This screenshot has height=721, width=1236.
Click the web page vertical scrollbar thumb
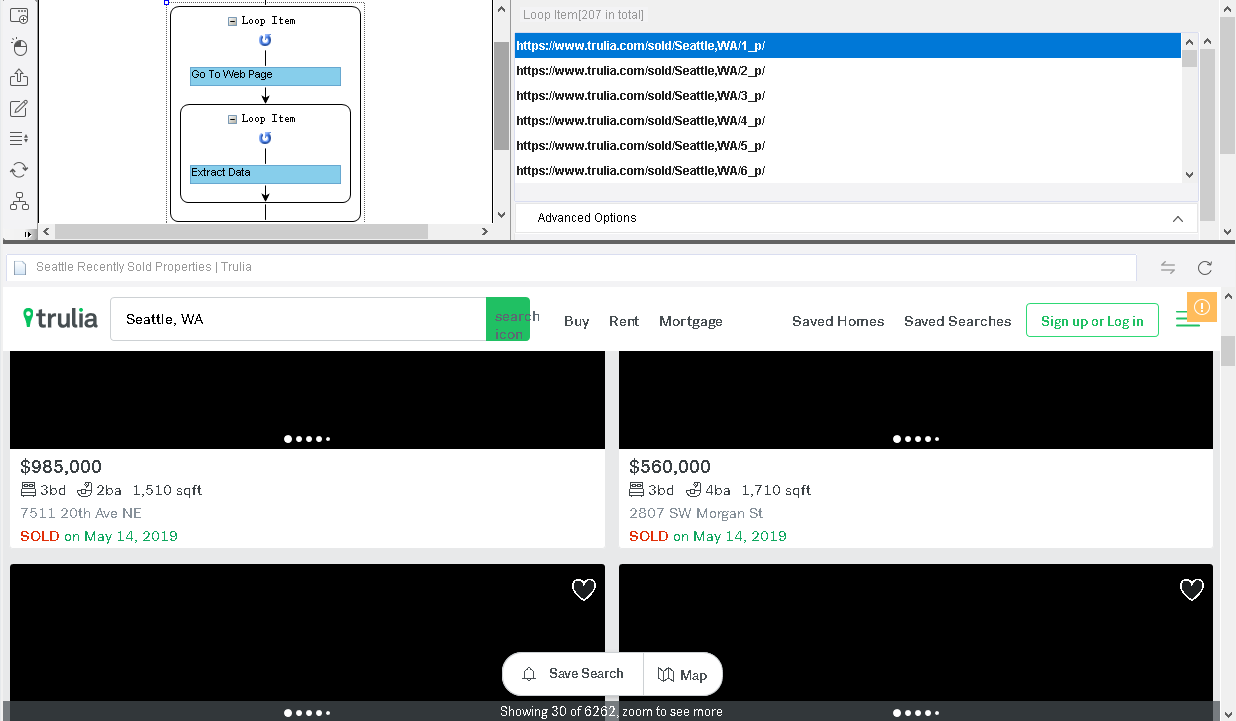click(x=1228, y=352)
